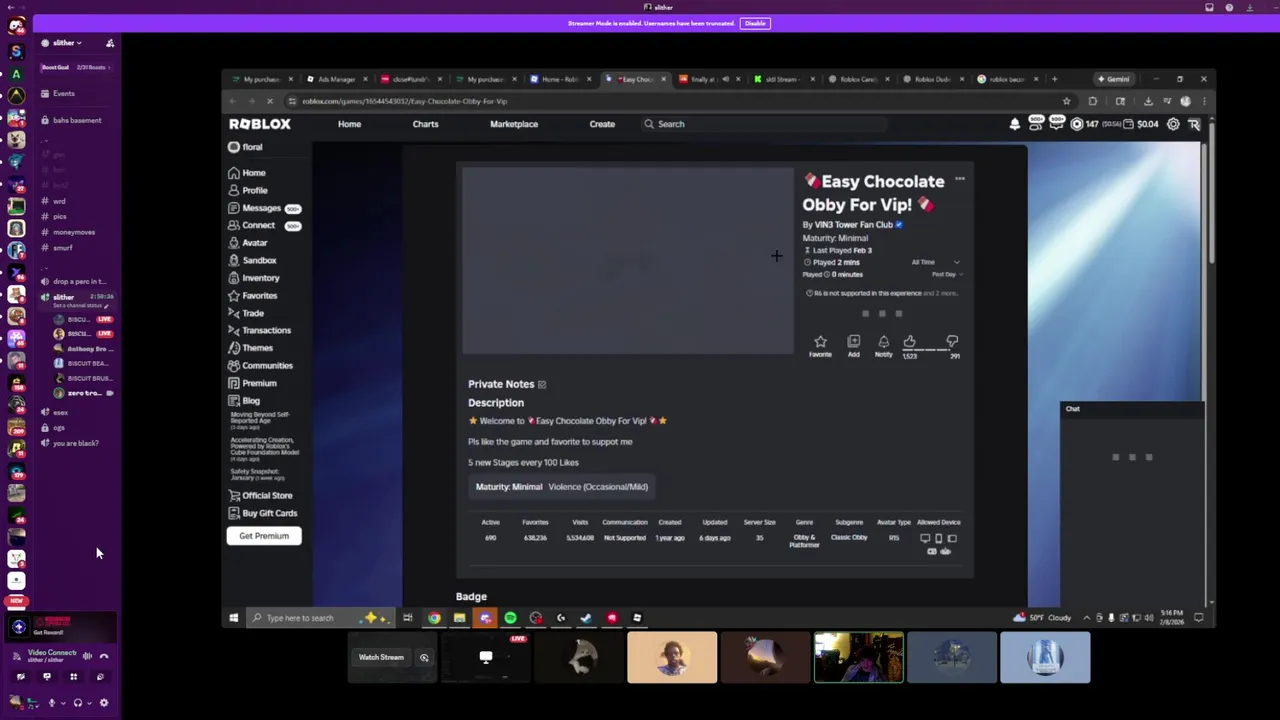Click the pop-out icon next to Watch Stream
This screenshot has height=720, width=1280.
(424, 658)
